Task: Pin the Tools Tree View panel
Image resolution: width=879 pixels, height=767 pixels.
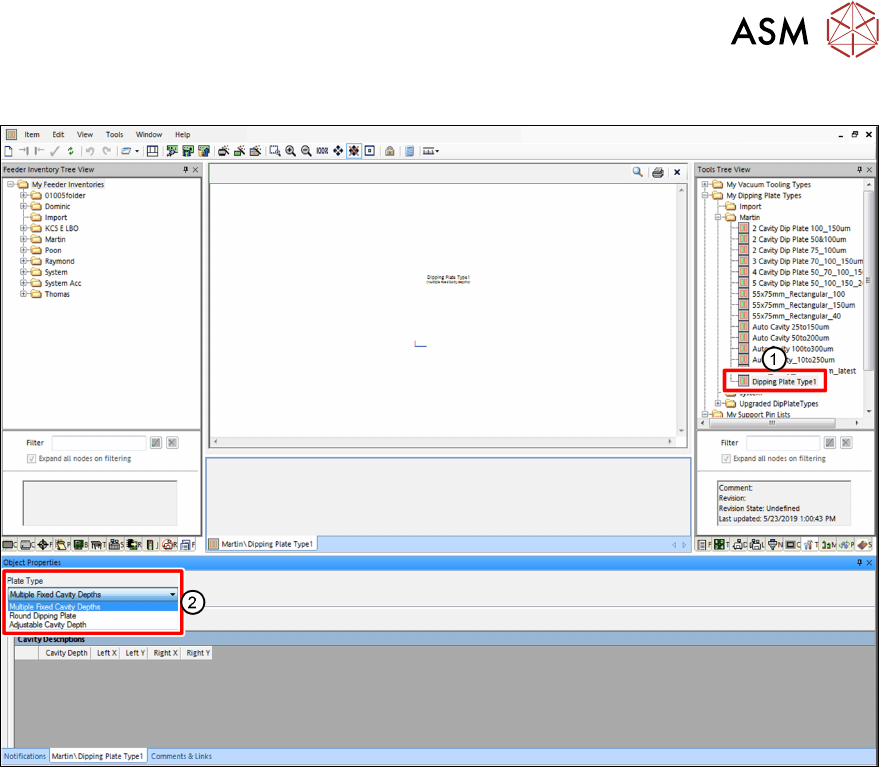Action: click(859, 169)
